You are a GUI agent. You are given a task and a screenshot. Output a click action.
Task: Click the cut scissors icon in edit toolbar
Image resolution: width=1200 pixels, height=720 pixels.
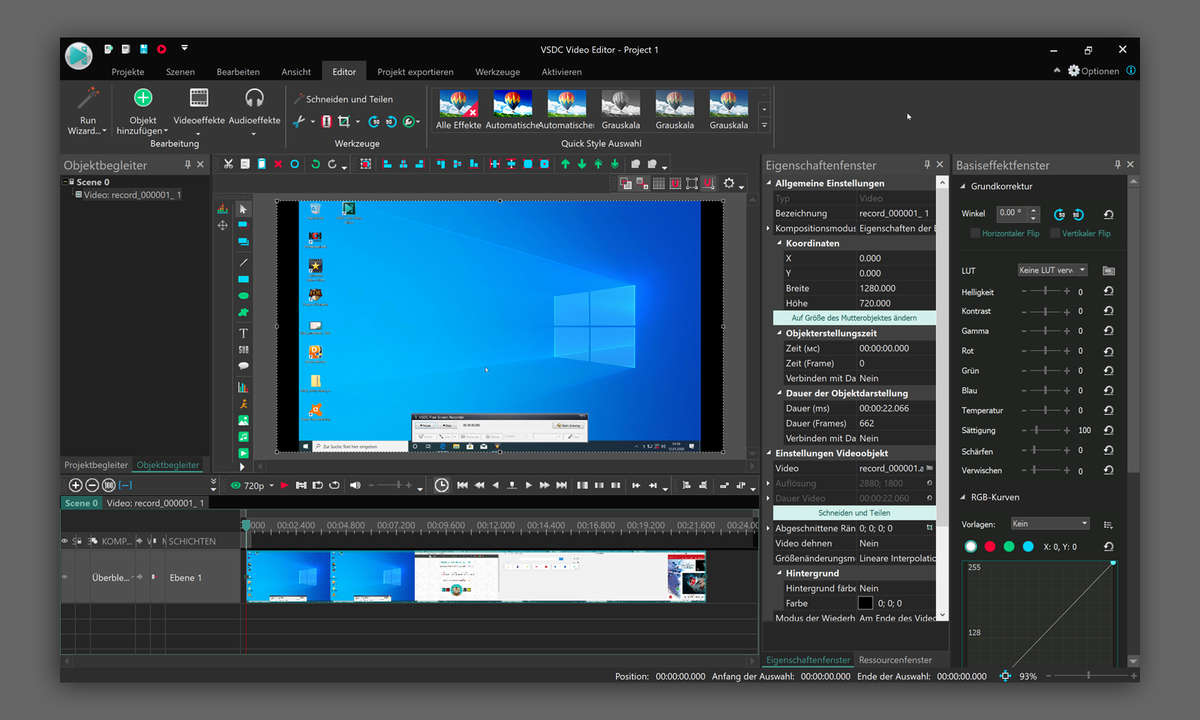pos(228,164)
